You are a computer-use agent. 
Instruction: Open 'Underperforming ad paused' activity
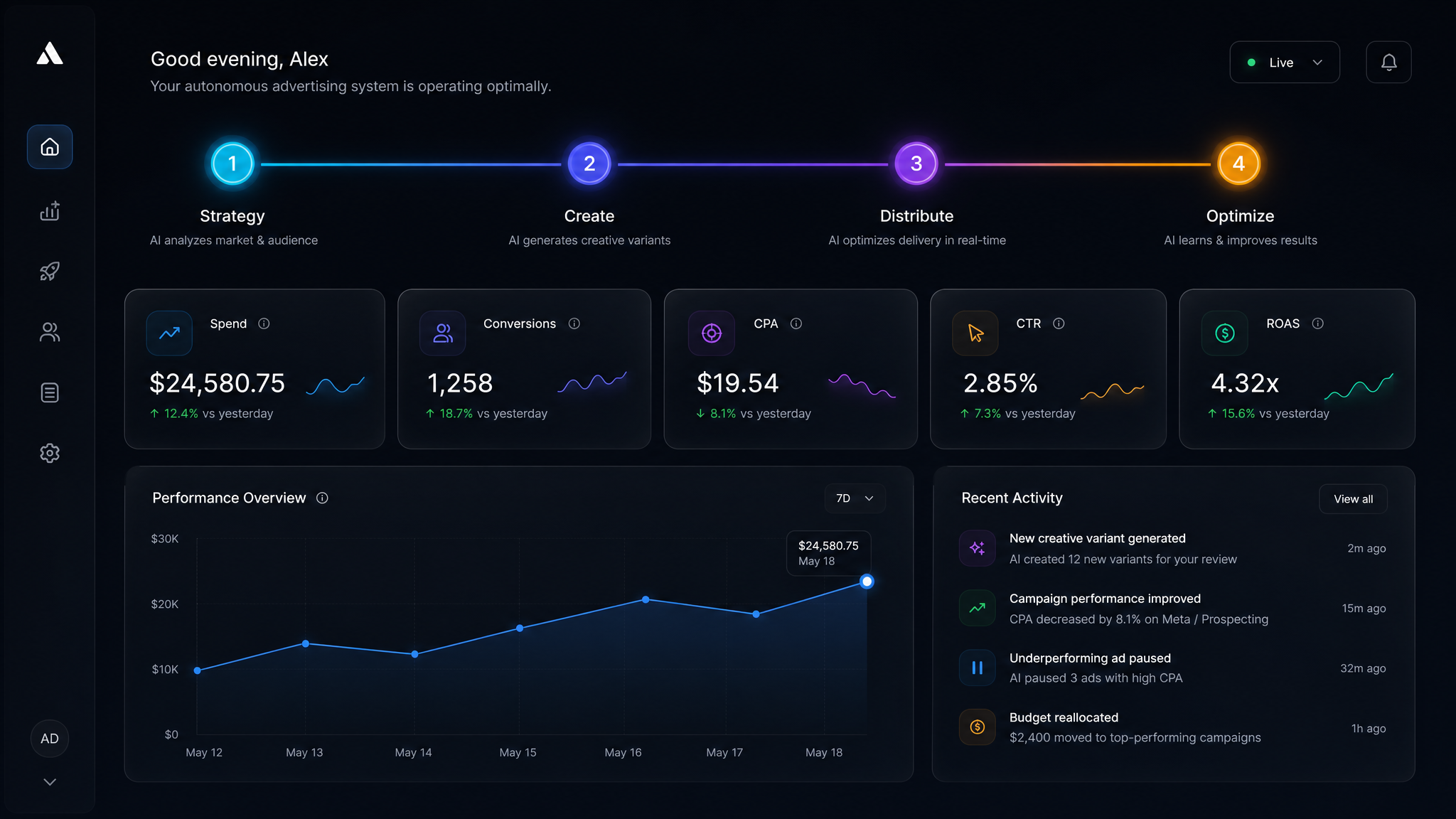point(1172,668)
